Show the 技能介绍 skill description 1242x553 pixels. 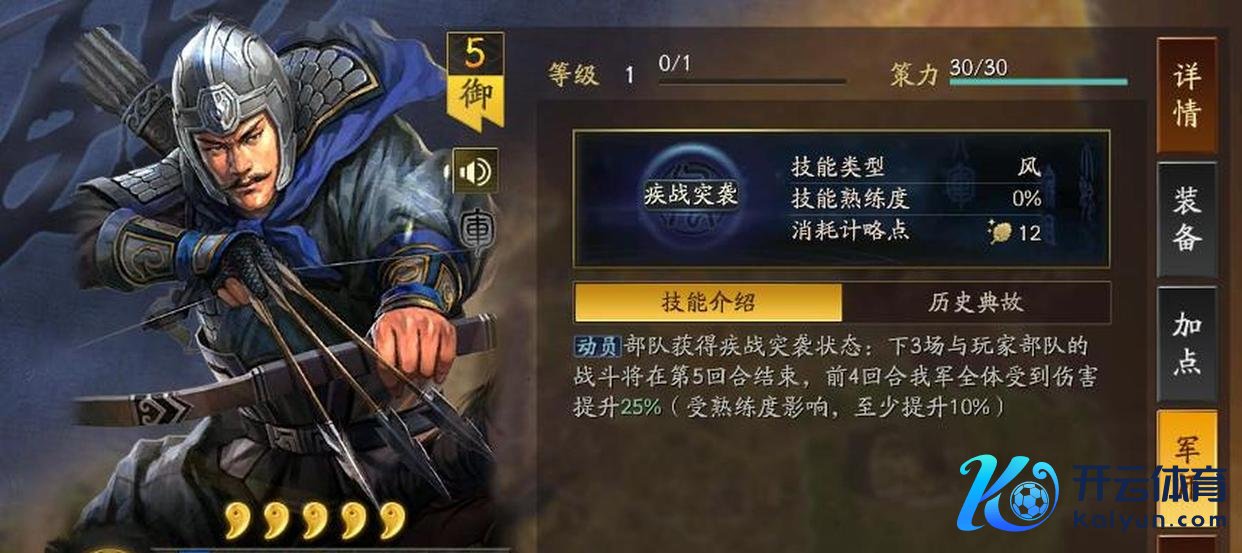tap(708, 302)
